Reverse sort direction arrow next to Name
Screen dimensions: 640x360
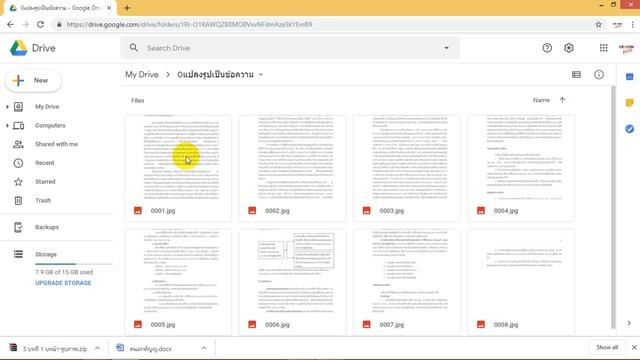point(562,100)
